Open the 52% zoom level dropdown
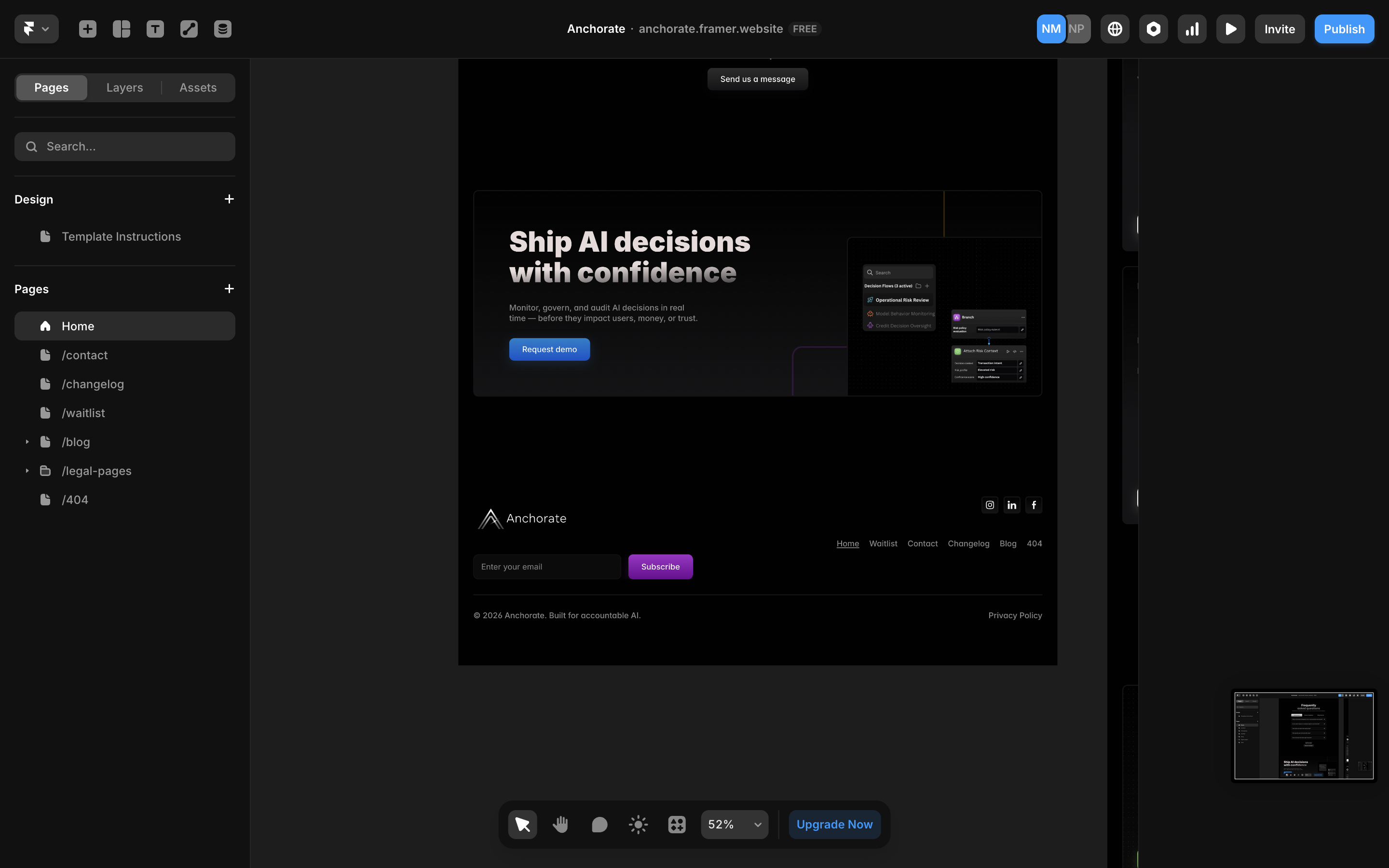 pos(734,824)
